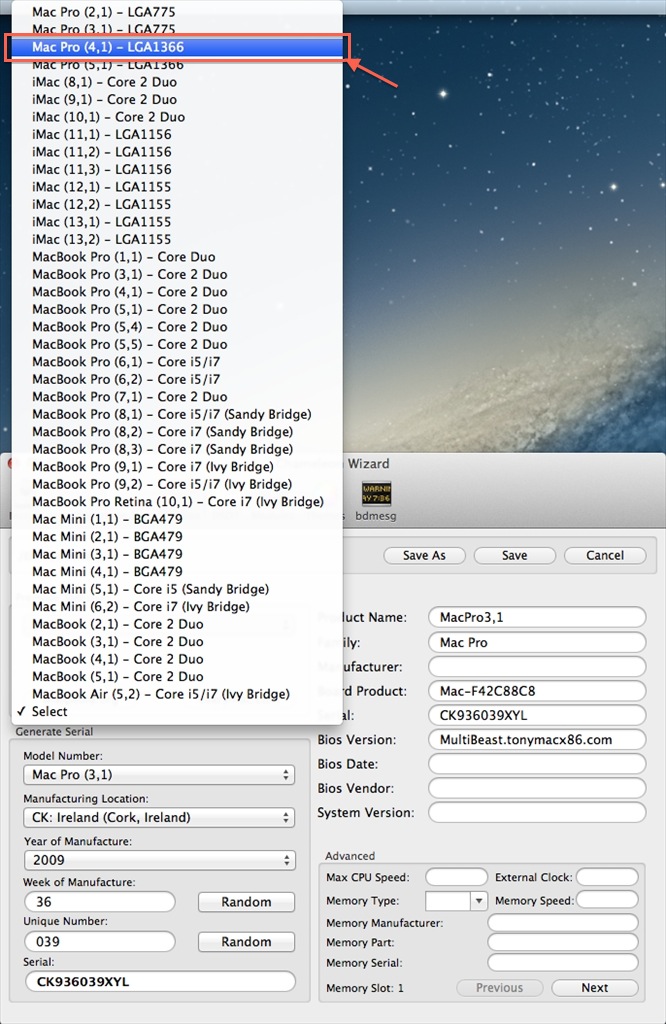Open the Manufacturing Location dropdown

coord(159,818)
